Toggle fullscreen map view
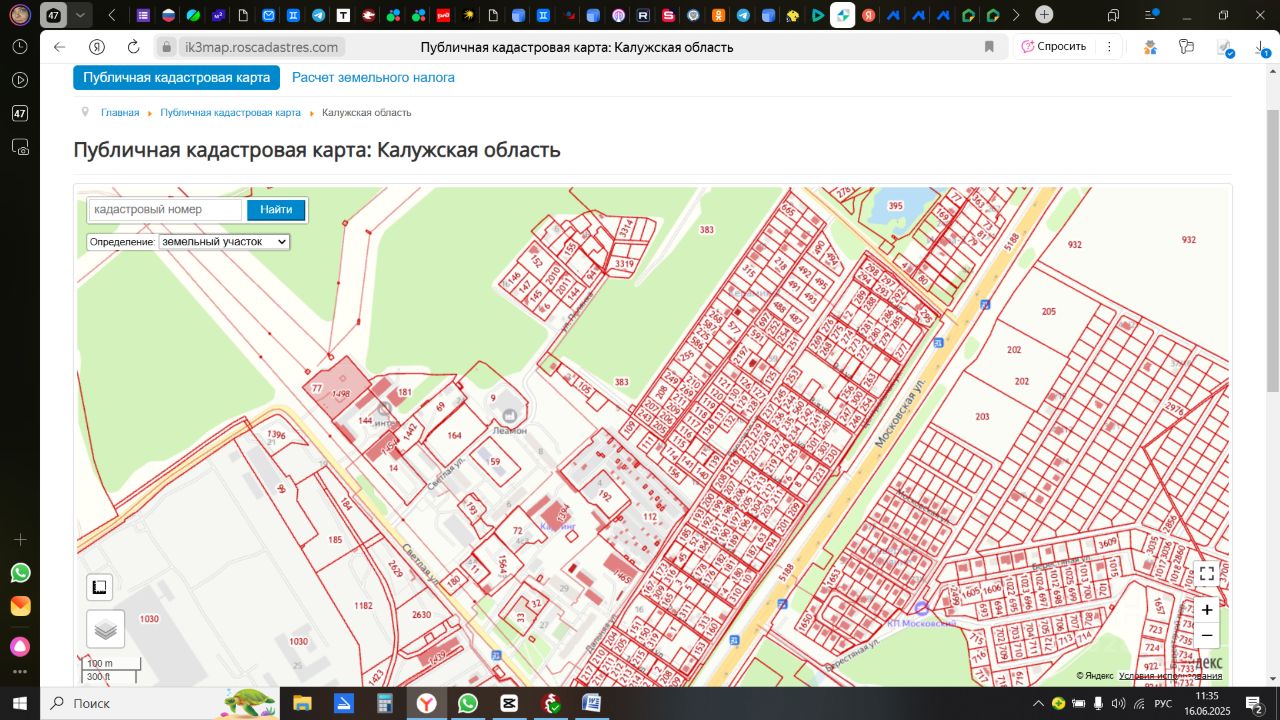The height and width of the screenshot is (720, 1280). coord(1207,574)
